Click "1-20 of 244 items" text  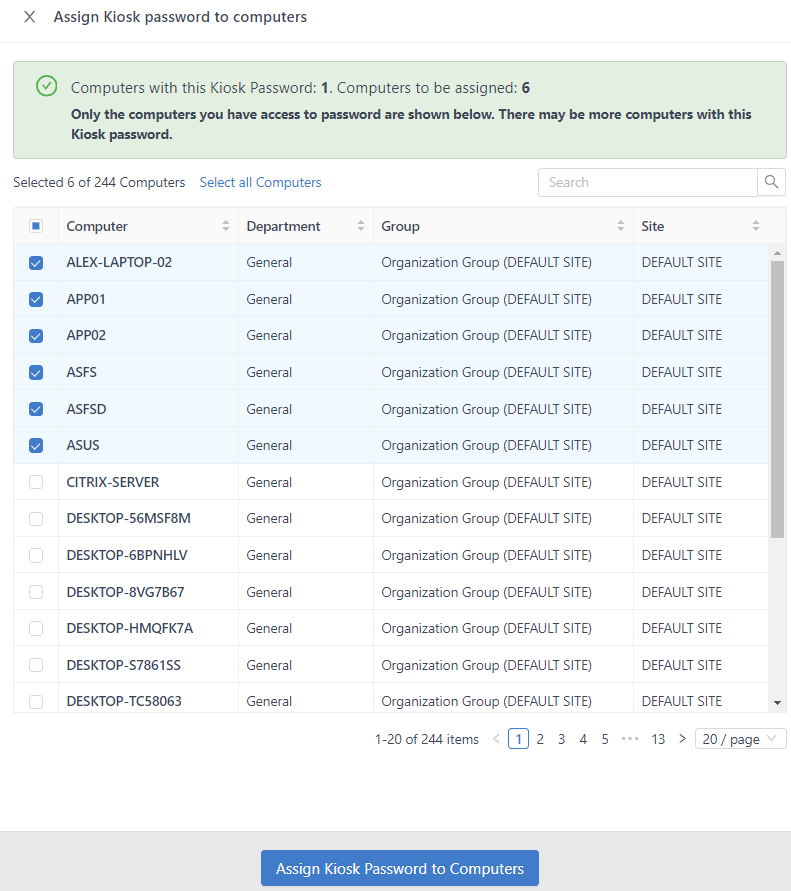tap(427, 739)
